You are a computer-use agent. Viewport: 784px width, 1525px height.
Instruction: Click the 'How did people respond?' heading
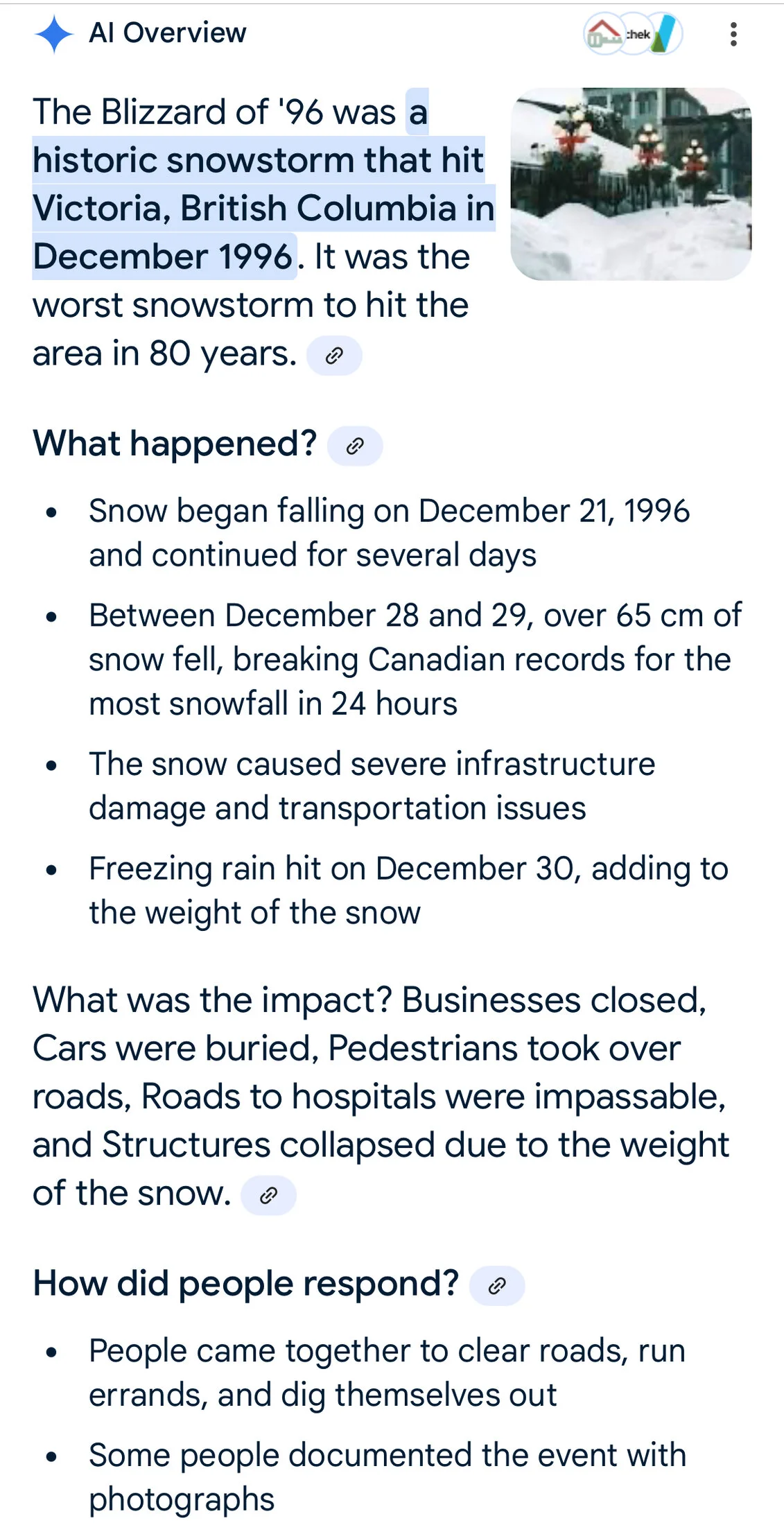click(246, 1283)
